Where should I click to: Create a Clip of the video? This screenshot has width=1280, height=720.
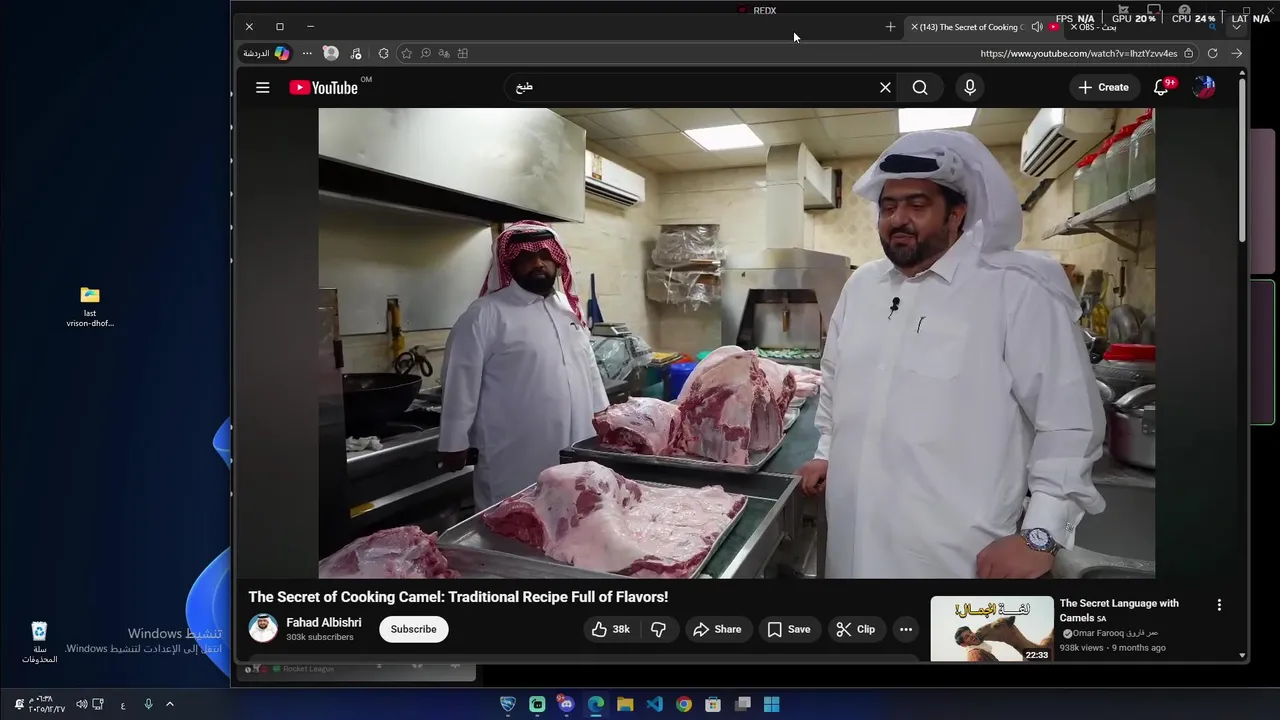tap(856, 629)
